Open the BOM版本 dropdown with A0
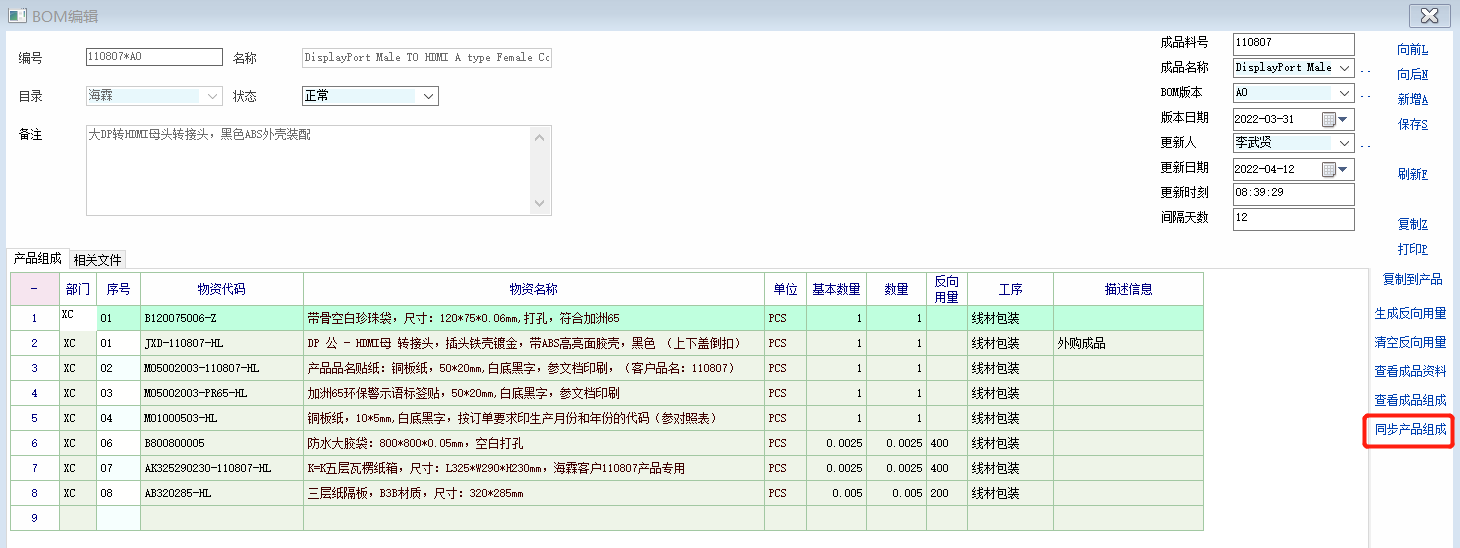The height and width of the screenshot is (548, 1460). pyautogui.click(x=1344, y=93)
